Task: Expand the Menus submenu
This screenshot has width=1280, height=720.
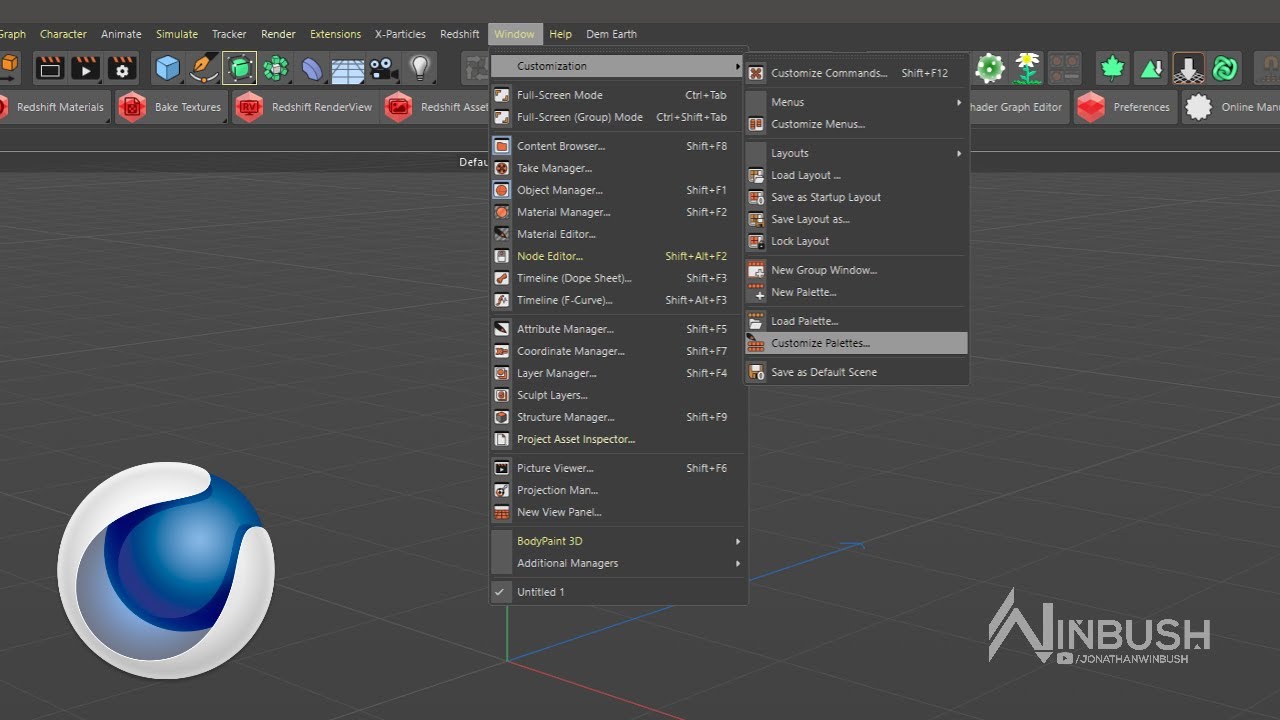Action: [x=857, y=102]
